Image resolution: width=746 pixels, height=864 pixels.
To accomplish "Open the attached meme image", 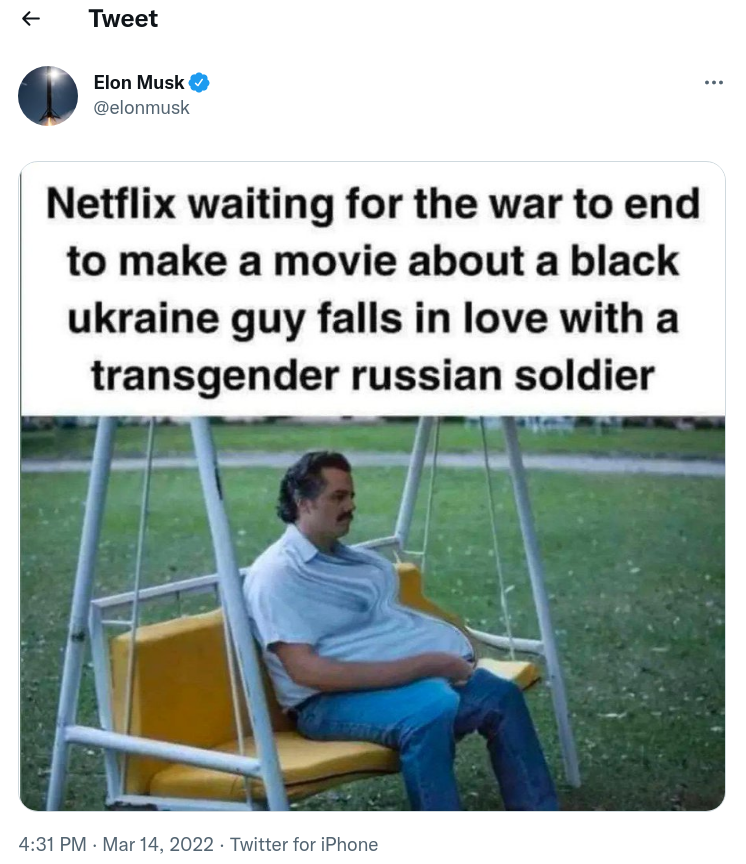I will pyautogui.click(x=372, y=486).
